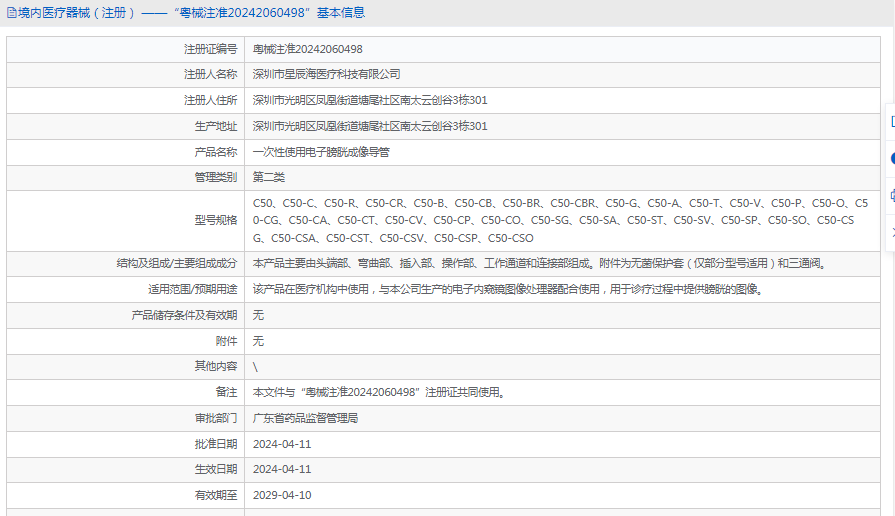Click the label 注册证编号

coord(210,49)
